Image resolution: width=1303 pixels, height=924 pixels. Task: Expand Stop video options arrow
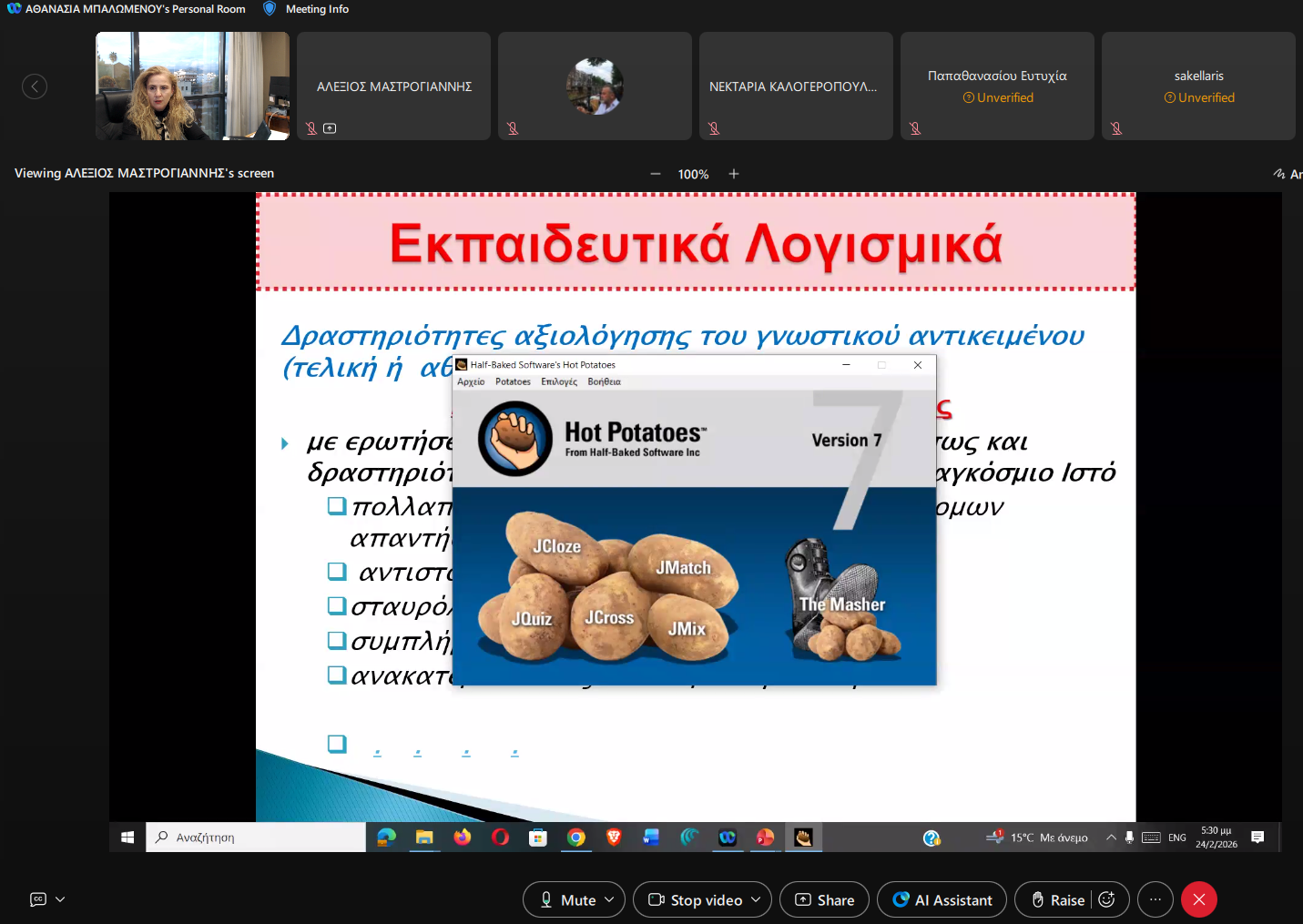(756, 899)
